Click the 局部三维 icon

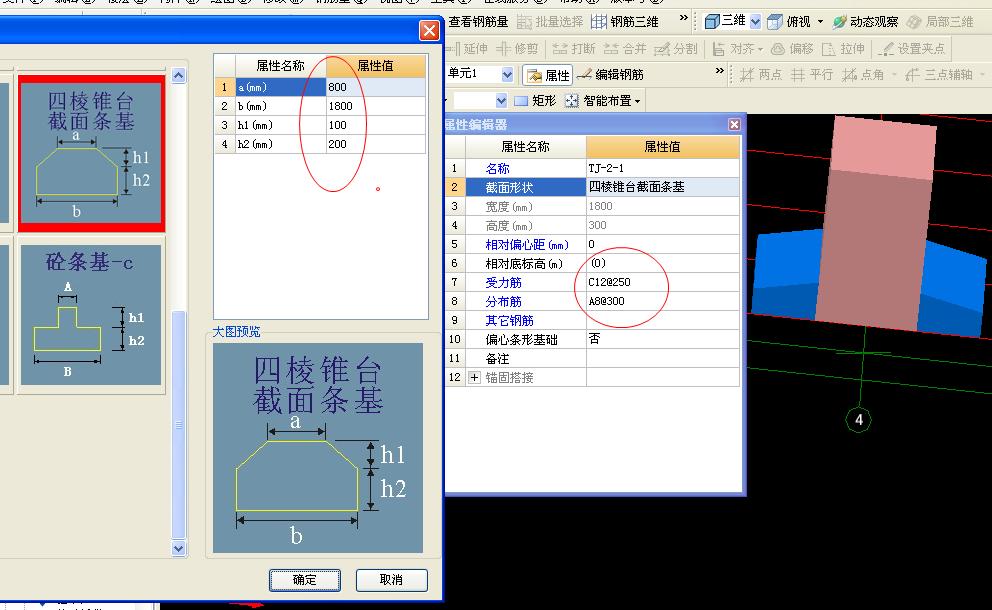(x=914, y=22)
